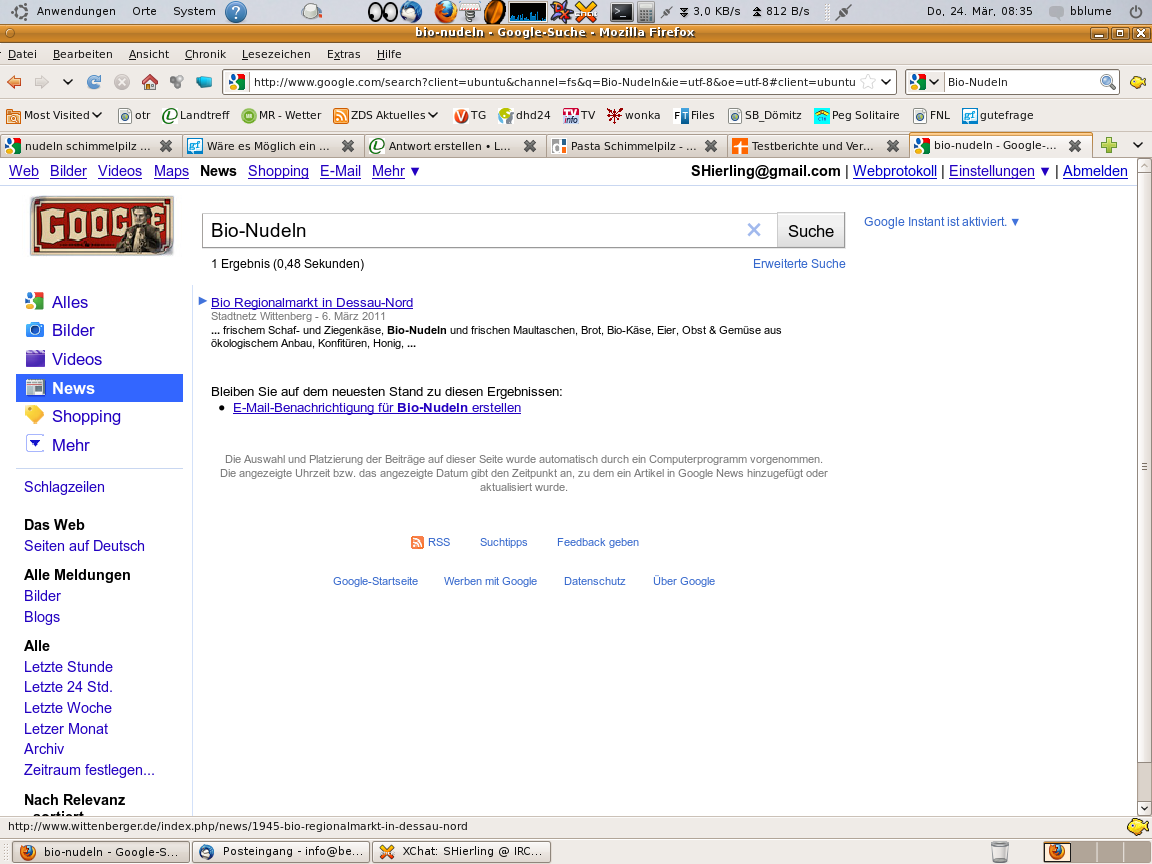Close the Testberichte und Ver... tab

(x=892, y=145)
